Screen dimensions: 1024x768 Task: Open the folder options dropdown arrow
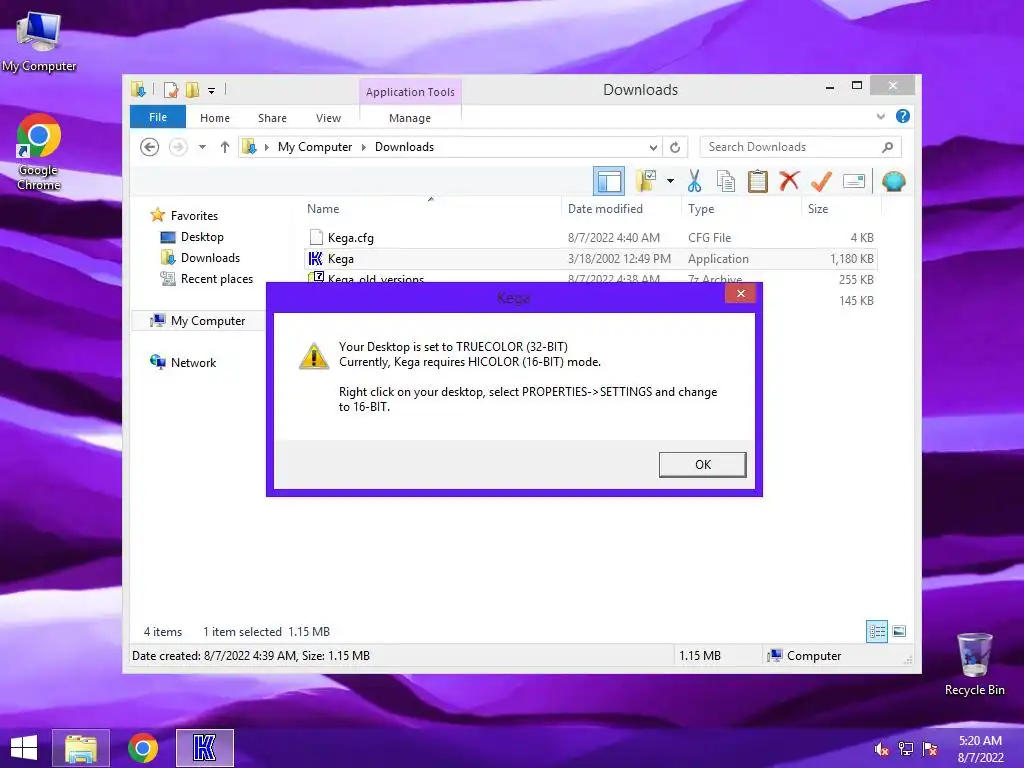(x=670, y=181)
